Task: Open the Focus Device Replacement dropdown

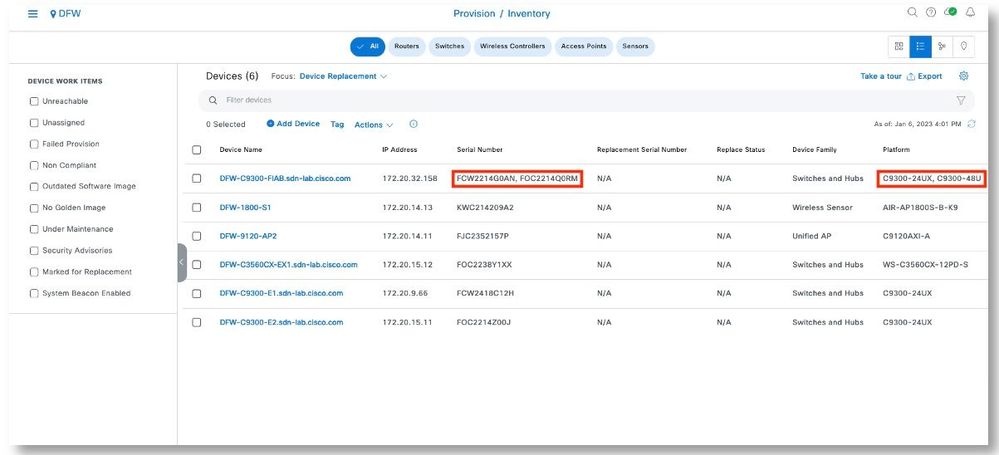Action: click(x=343, y=76)
